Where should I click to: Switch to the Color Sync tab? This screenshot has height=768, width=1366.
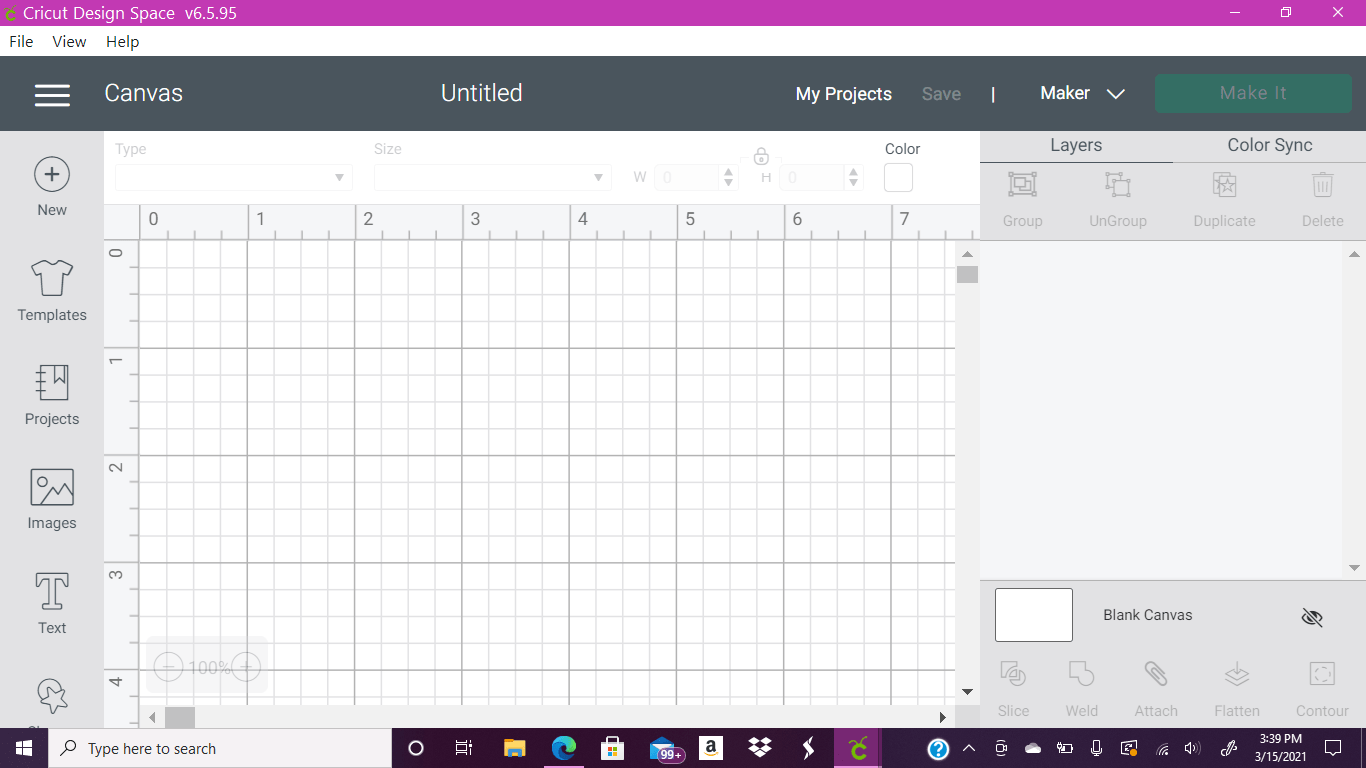[1268, 145]
